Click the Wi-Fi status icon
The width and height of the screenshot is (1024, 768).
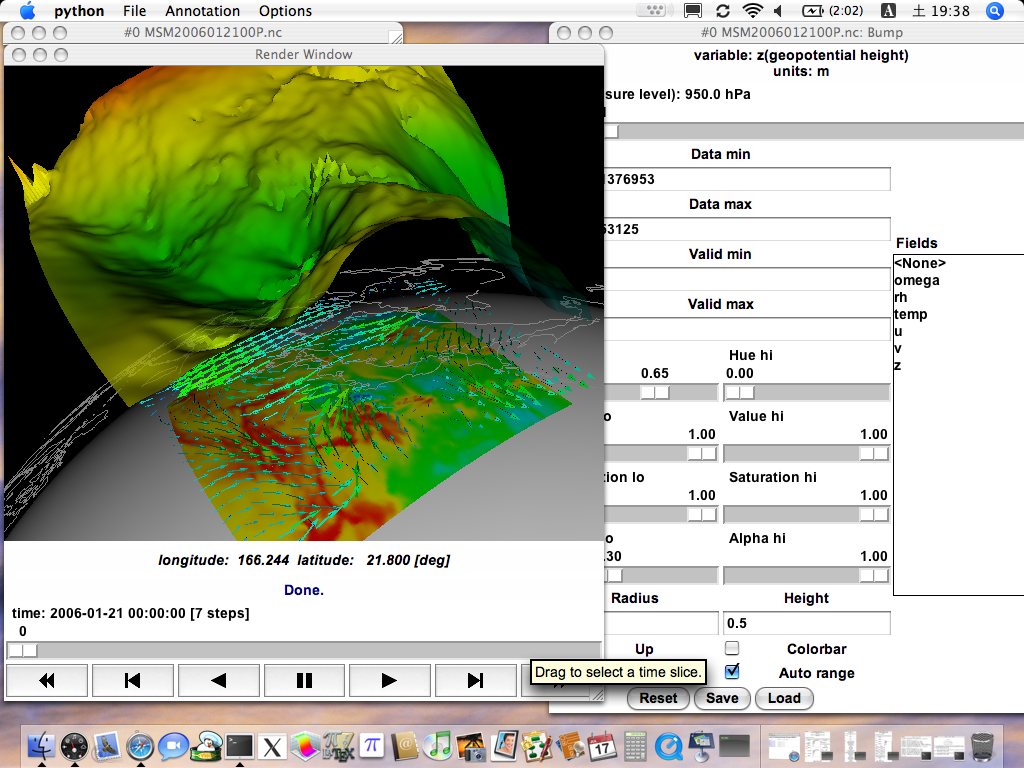coord(752,11)
